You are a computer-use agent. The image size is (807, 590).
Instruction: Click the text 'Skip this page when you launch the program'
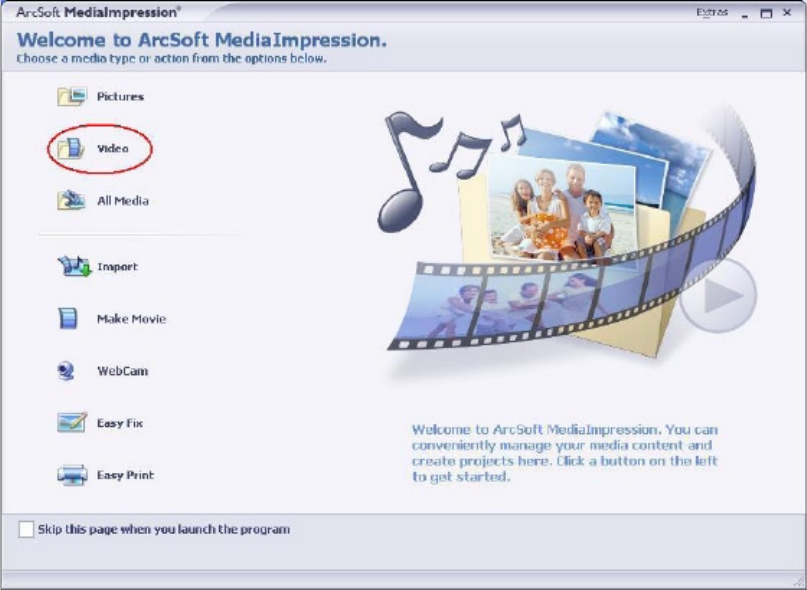[x=164, y=529]
